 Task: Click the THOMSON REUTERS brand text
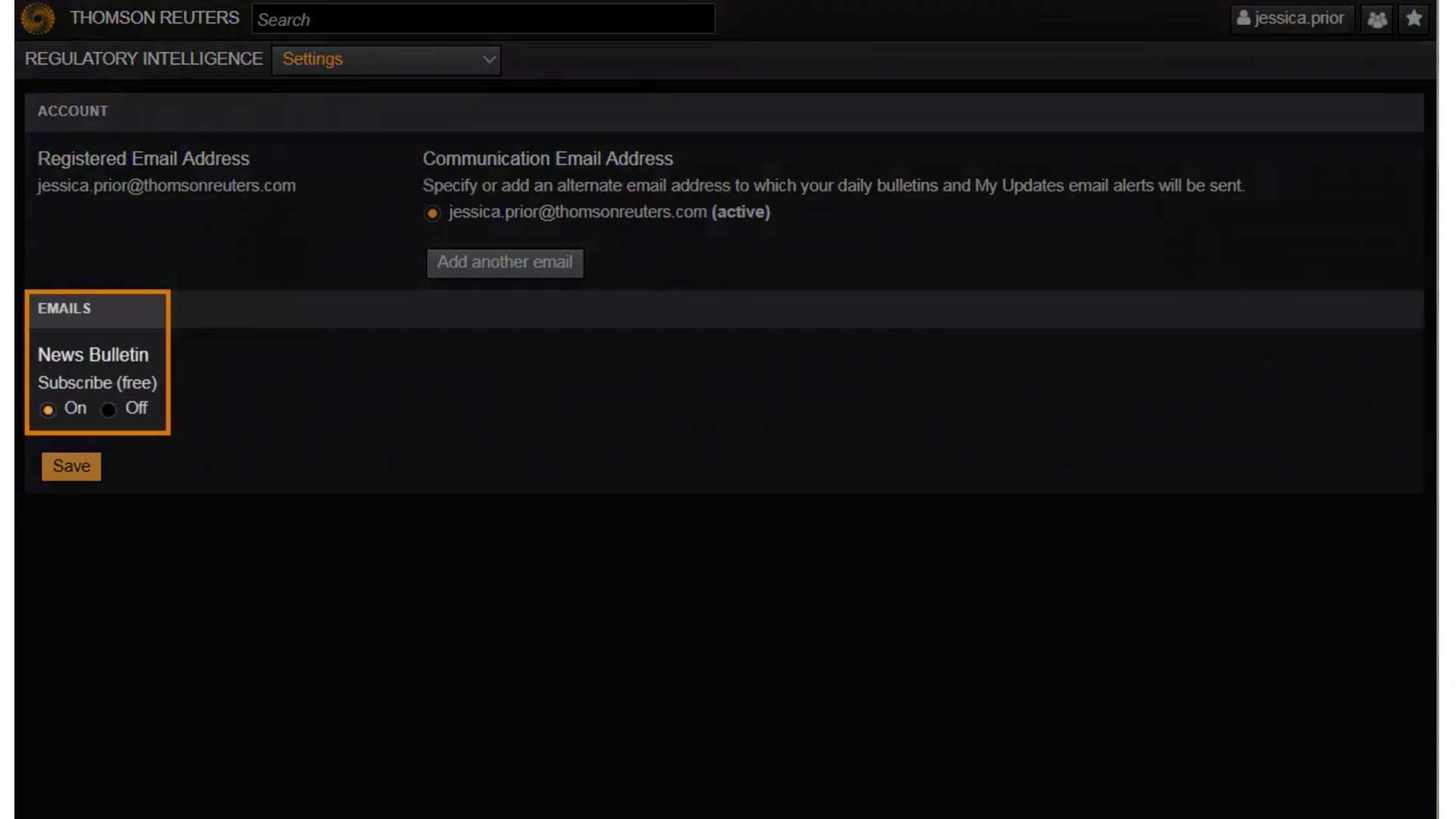point(154,18)
